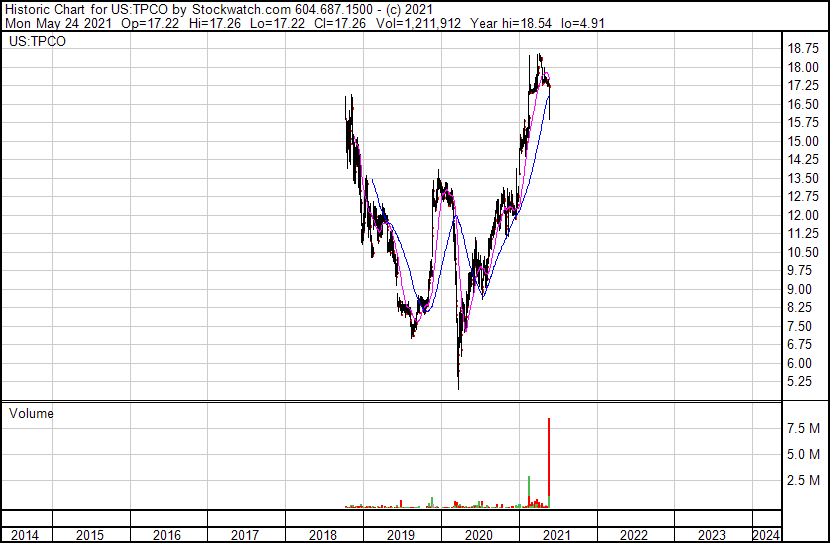This screenshot has width=830, height=543.
Task: Select the 2015 year marker
Action: point(90,535)
